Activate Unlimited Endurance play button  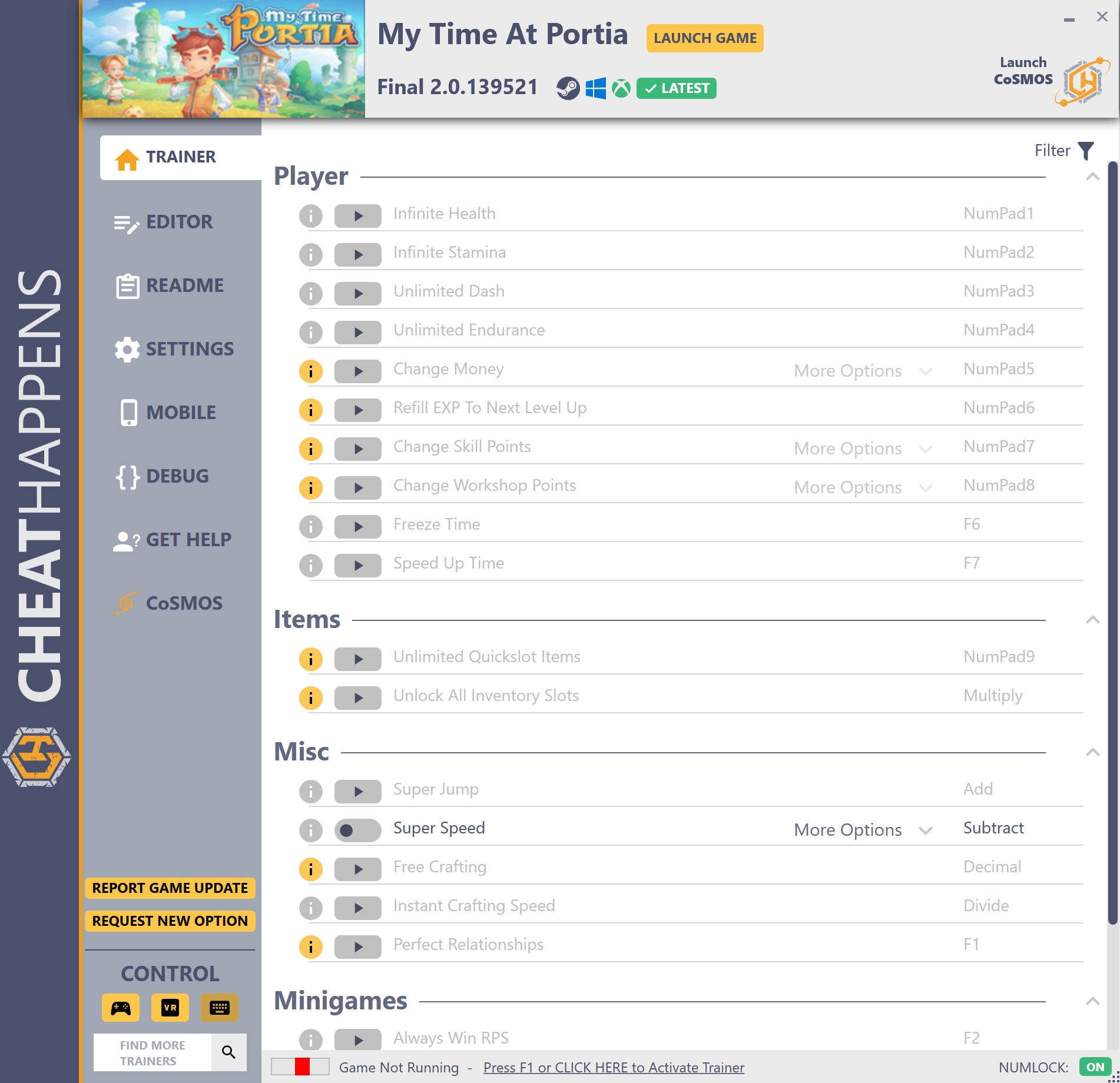pyautogui.click(x=358, y=332)
